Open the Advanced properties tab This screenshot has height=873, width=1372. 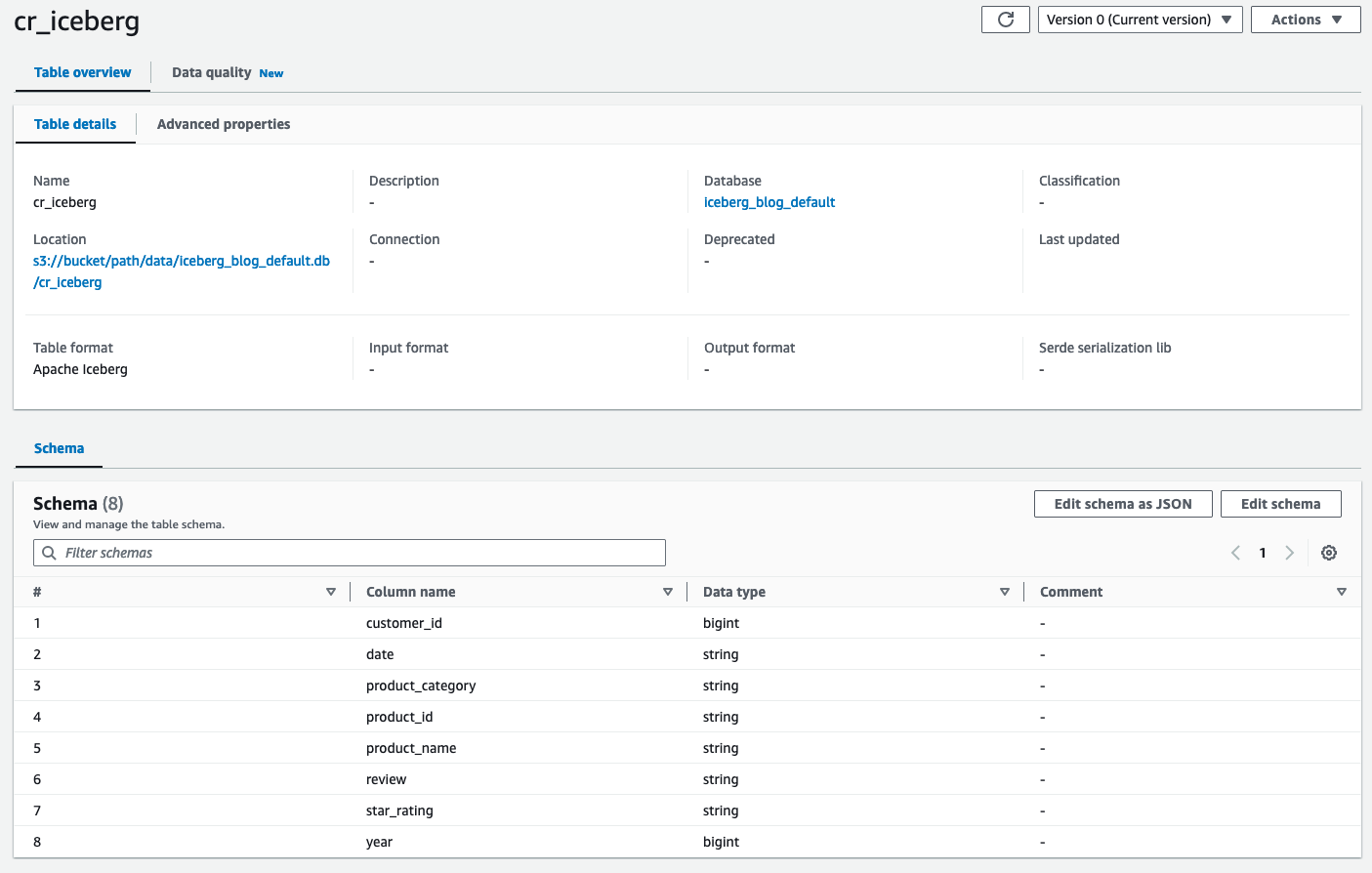(224, 124)
